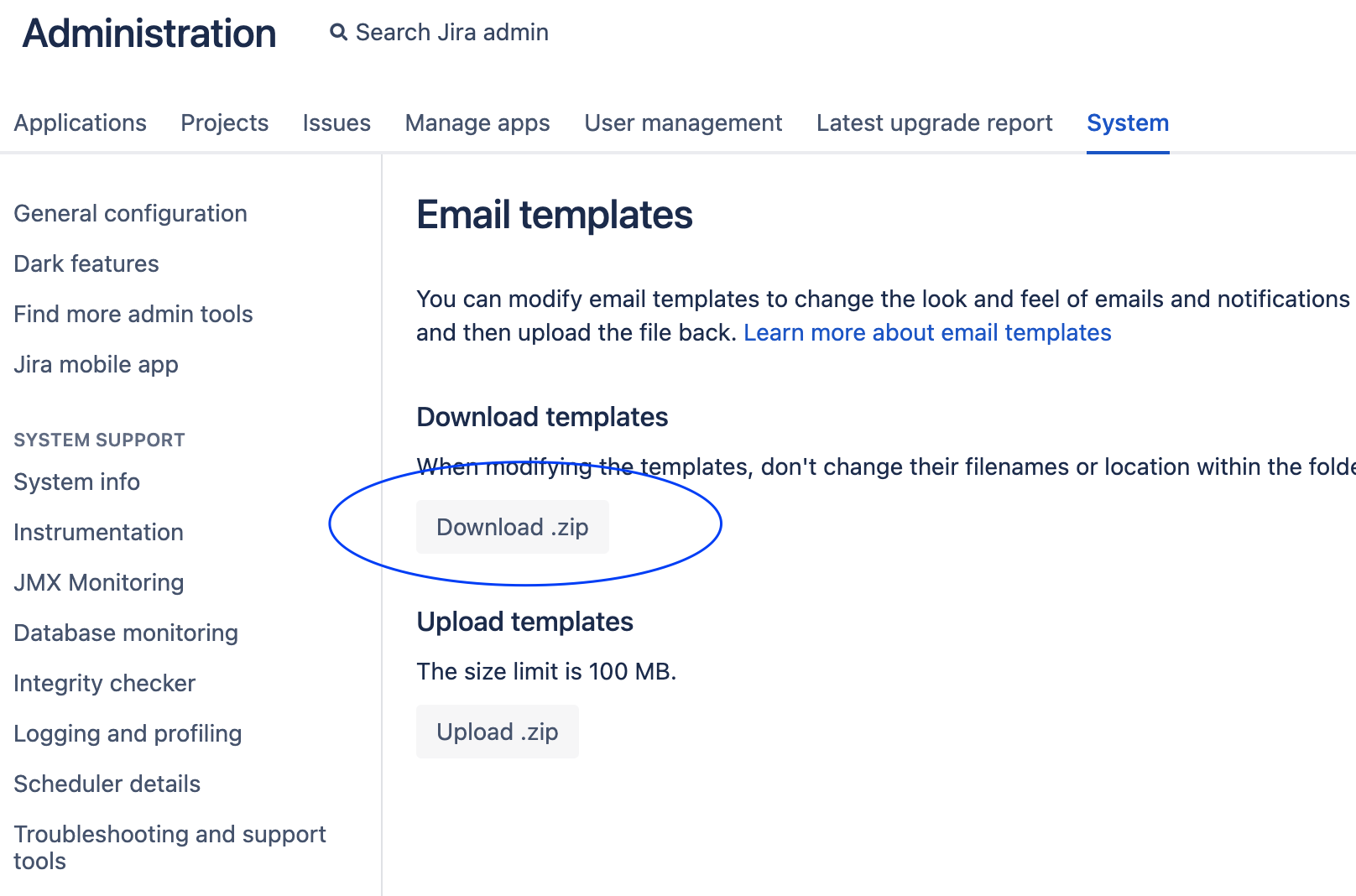Click the search magnifier icon

[x=338, y=33]
